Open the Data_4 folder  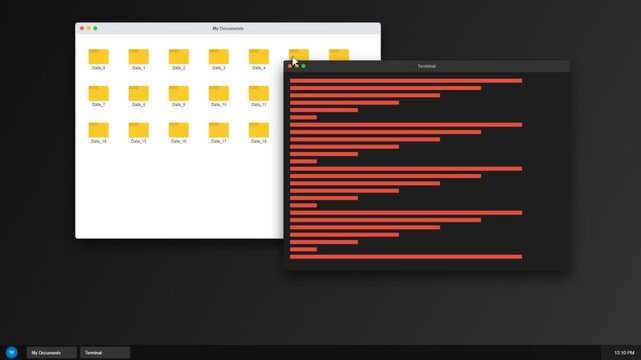[259, 57]
